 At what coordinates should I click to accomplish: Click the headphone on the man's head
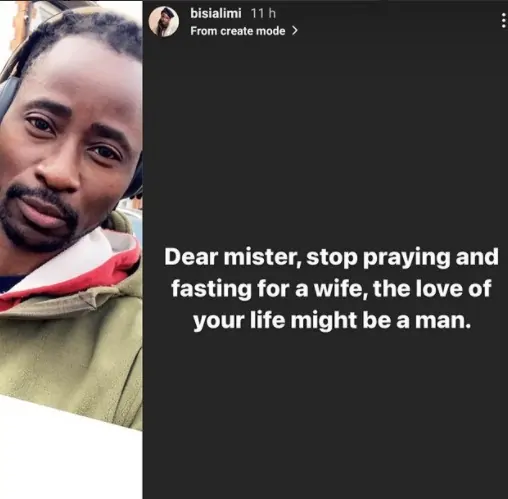coord(8,97)
